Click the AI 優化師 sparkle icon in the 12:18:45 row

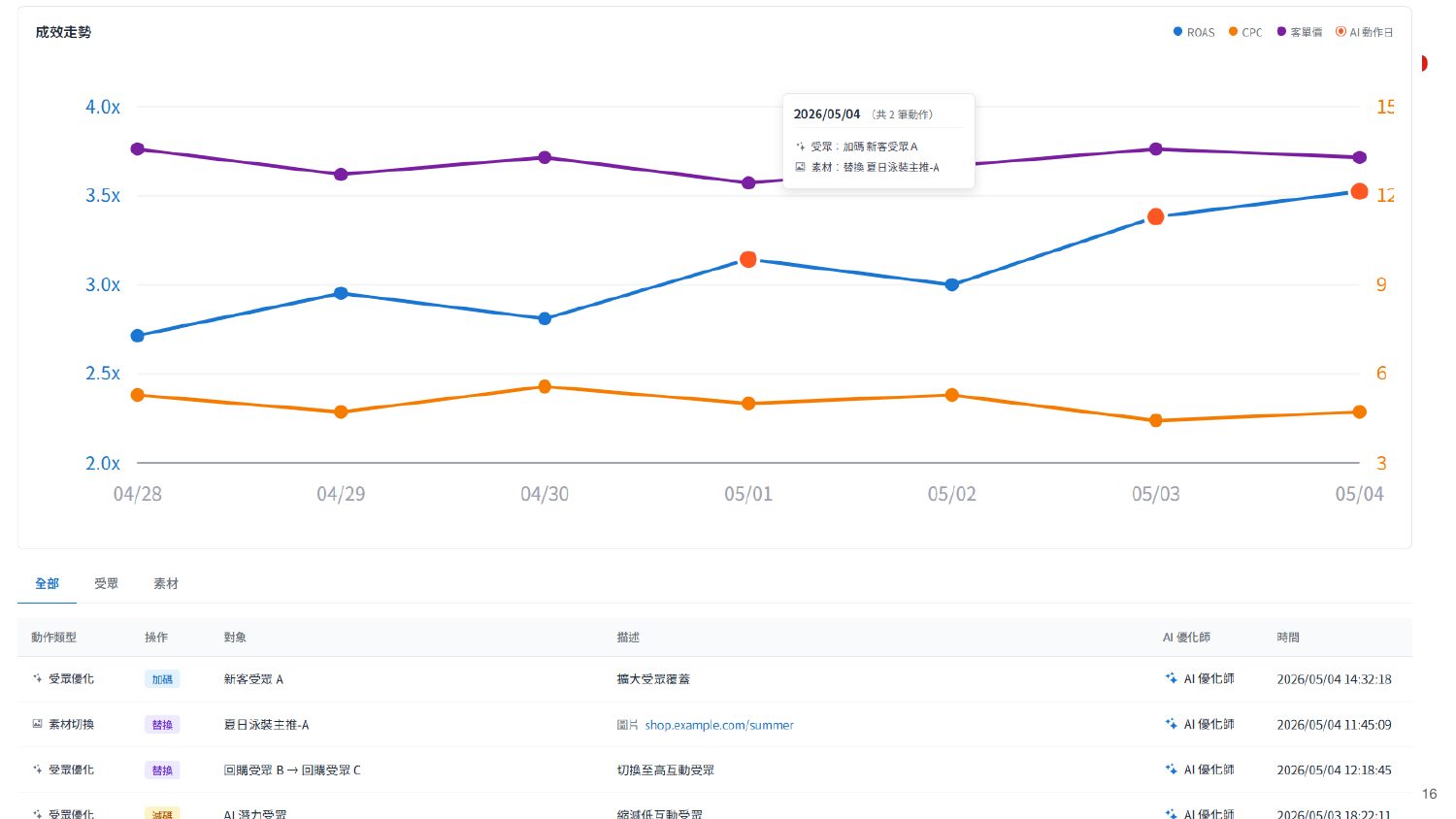point(1171,770)
